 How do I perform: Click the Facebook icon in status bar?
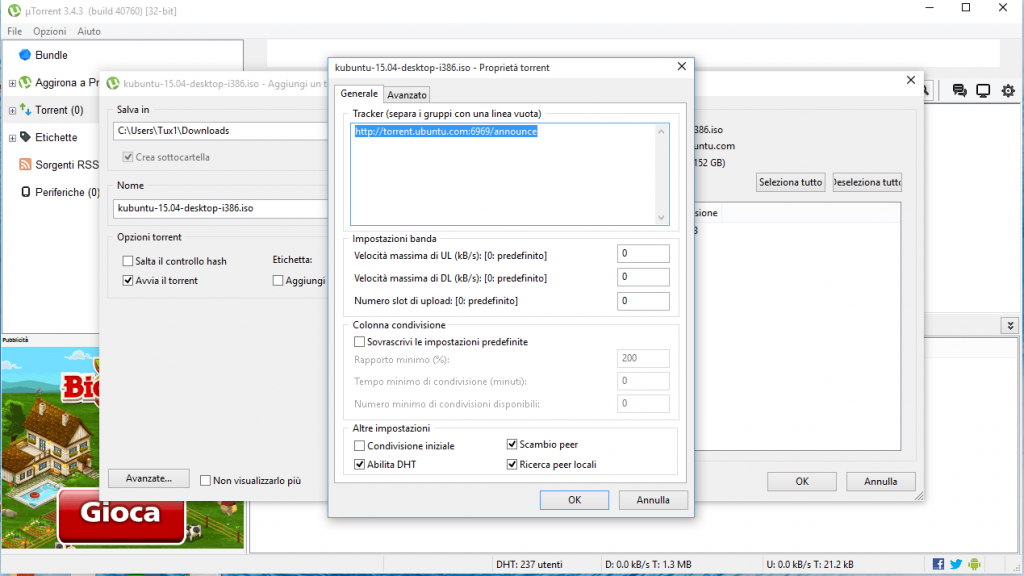(938, 564)
